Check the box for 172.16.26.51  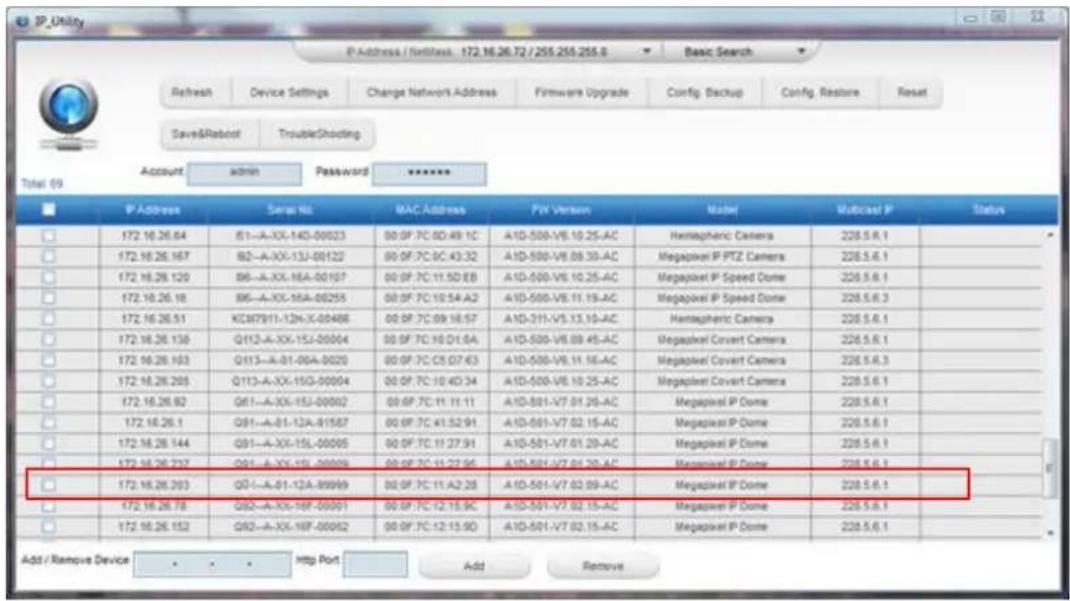coord(48,319)
